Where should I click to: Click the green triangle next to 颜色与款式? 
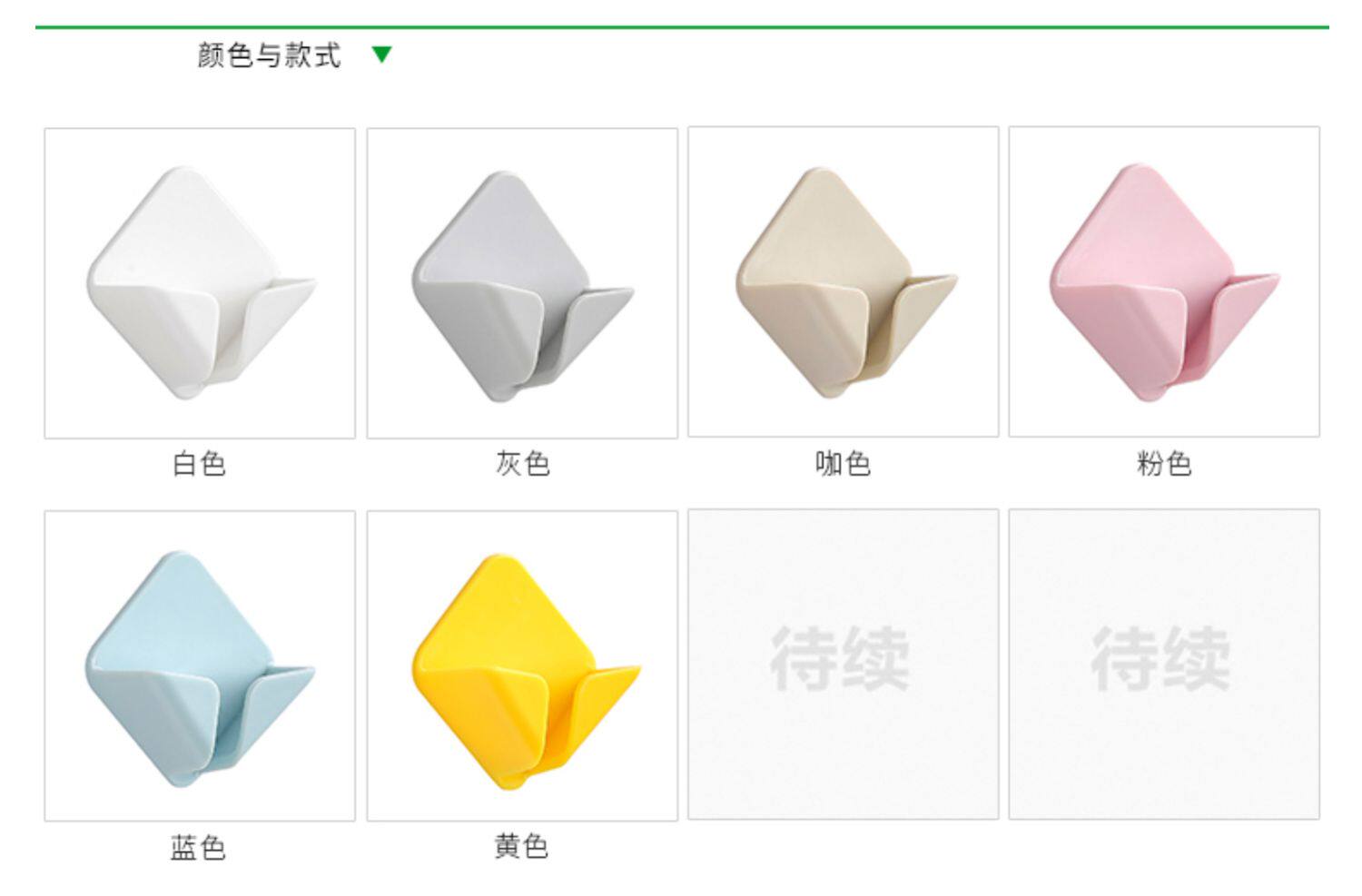381,54
